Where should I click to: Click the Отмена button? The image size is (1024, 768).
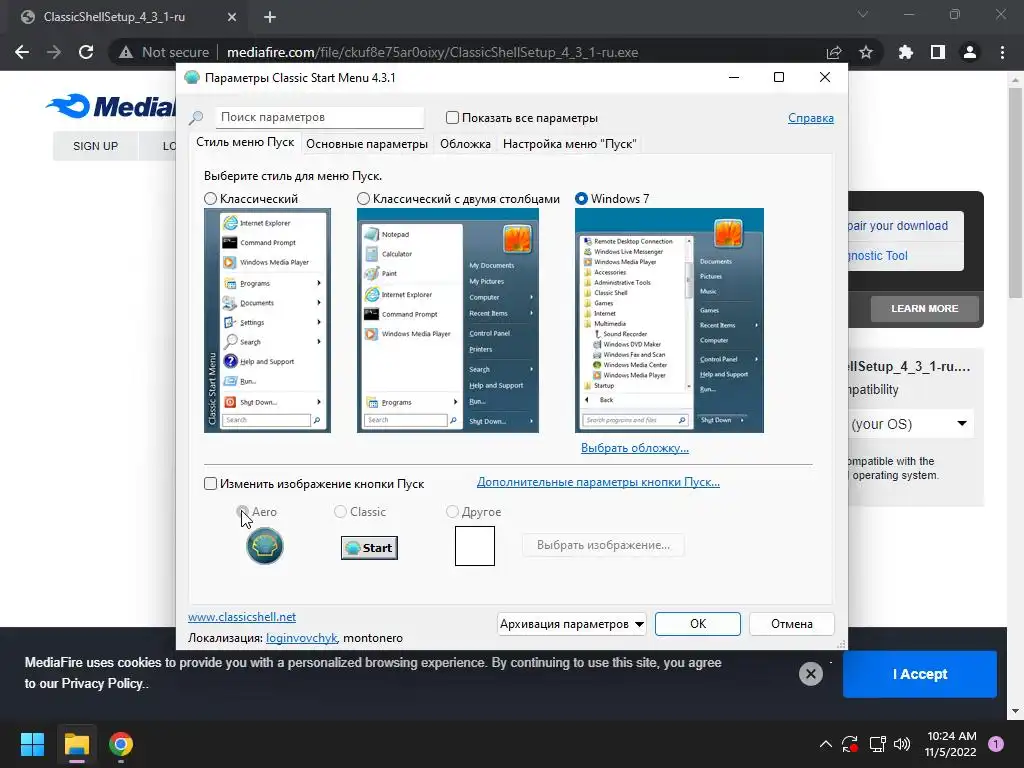tap(792, 624)
